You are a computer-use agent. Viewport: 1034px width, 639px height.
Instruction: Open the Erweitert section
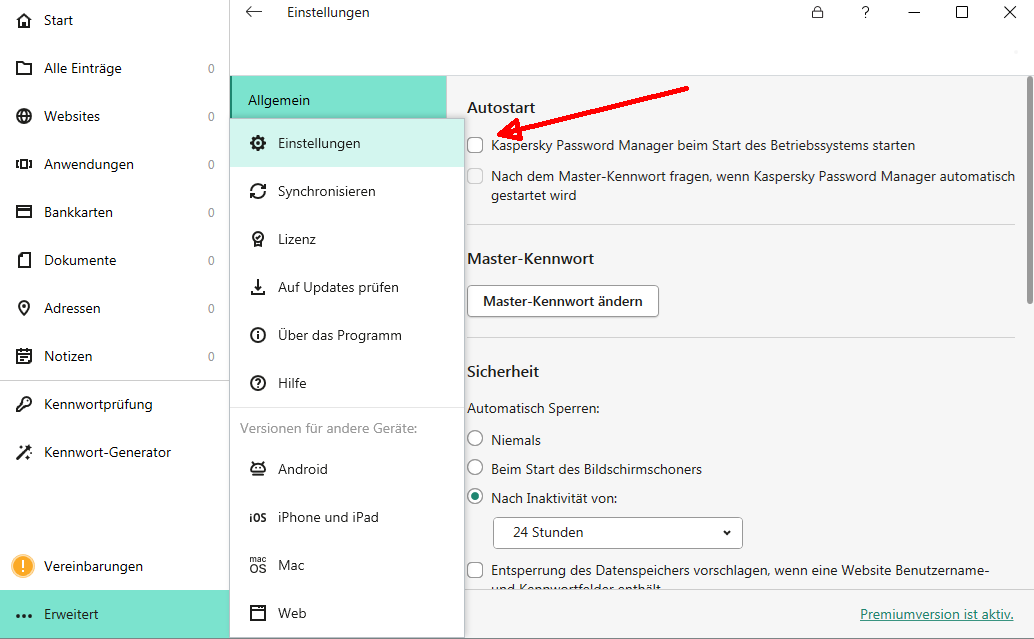point(115,614)
